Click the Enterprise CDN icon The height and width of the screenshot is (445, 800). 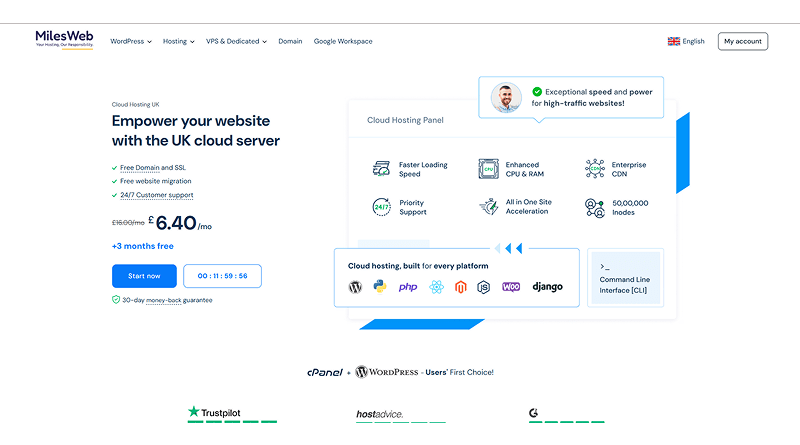point(594,168)
